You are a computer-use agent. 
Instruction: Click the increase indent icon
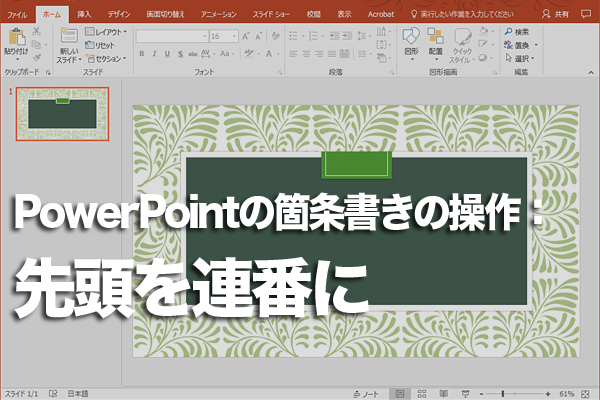tap(347, 36)
